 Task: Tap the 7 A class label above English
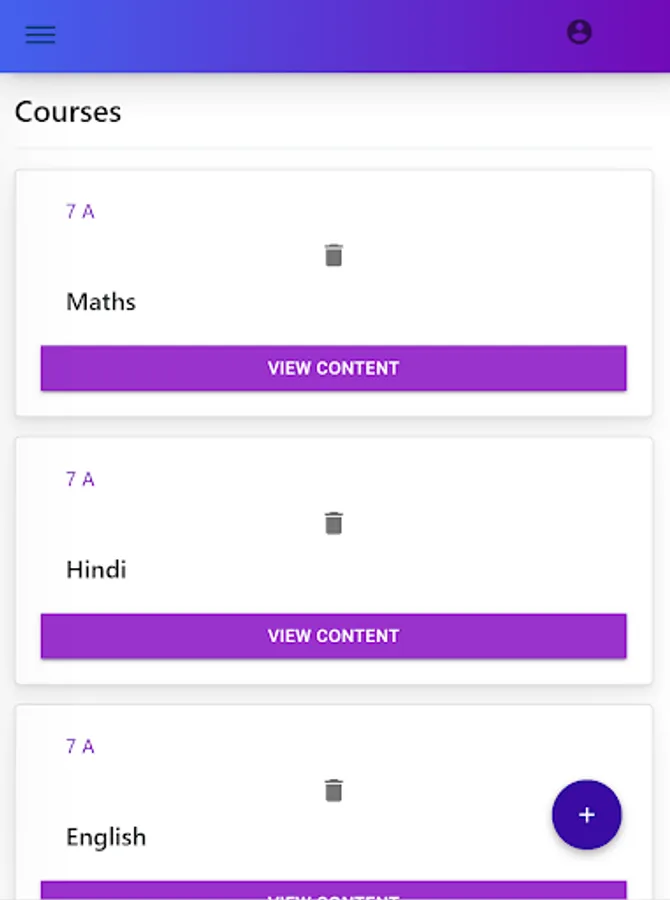pos(80,746)
